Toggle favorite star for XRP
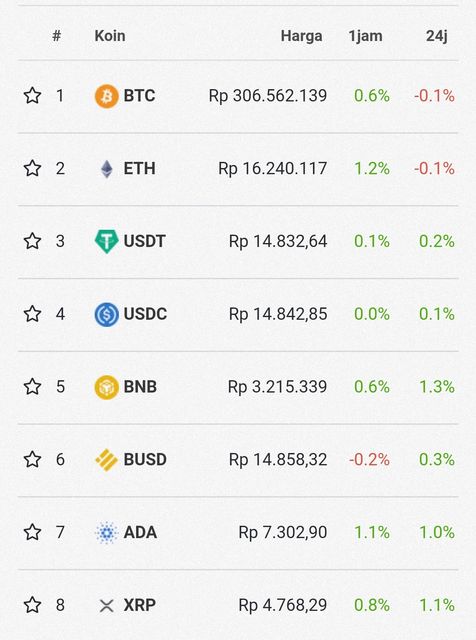Image resolution: width=476 pixels, height=640 pixels. 32,605
